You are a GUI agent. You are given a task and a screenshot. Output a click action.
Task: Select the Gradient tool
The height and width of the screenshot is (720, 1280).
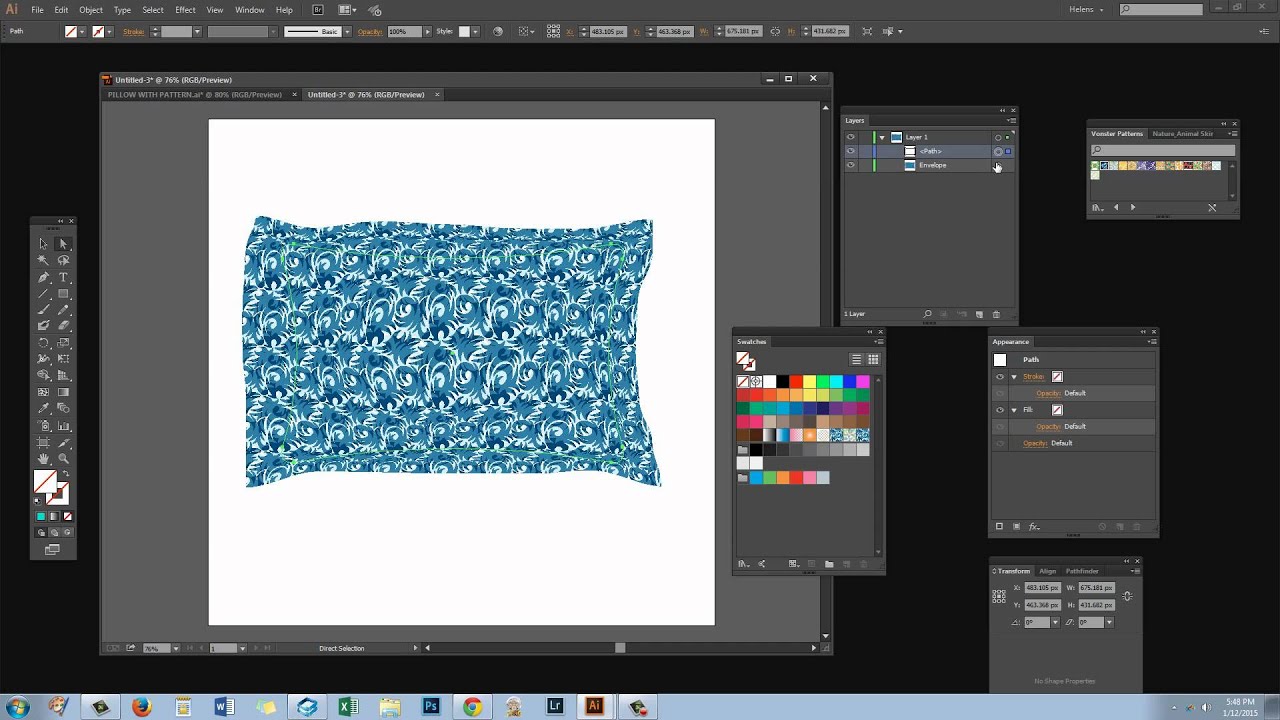pyautogui.click(x=63, y=392)
